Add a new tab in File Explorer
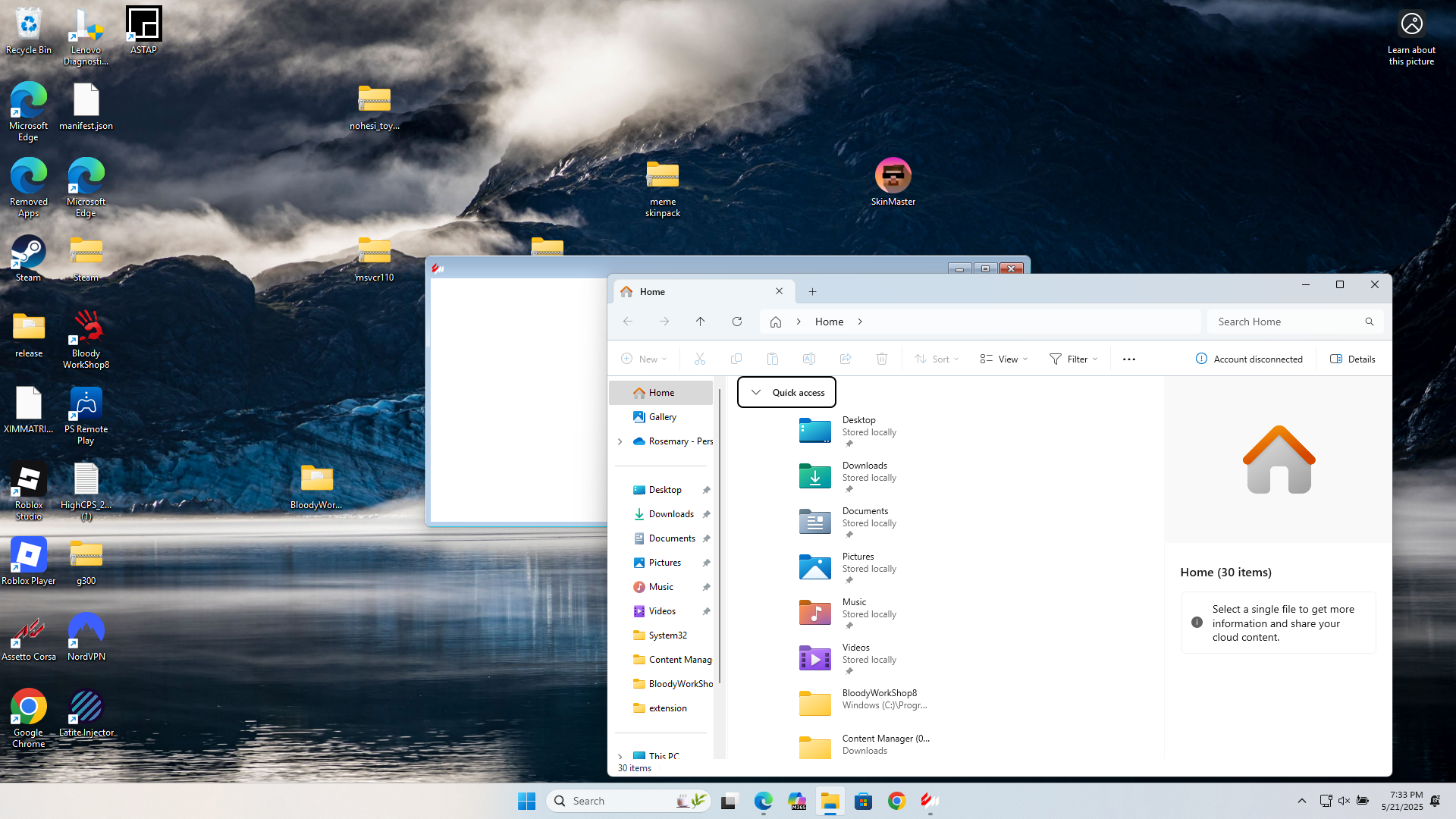1456x819 pixels. point(812,291)
